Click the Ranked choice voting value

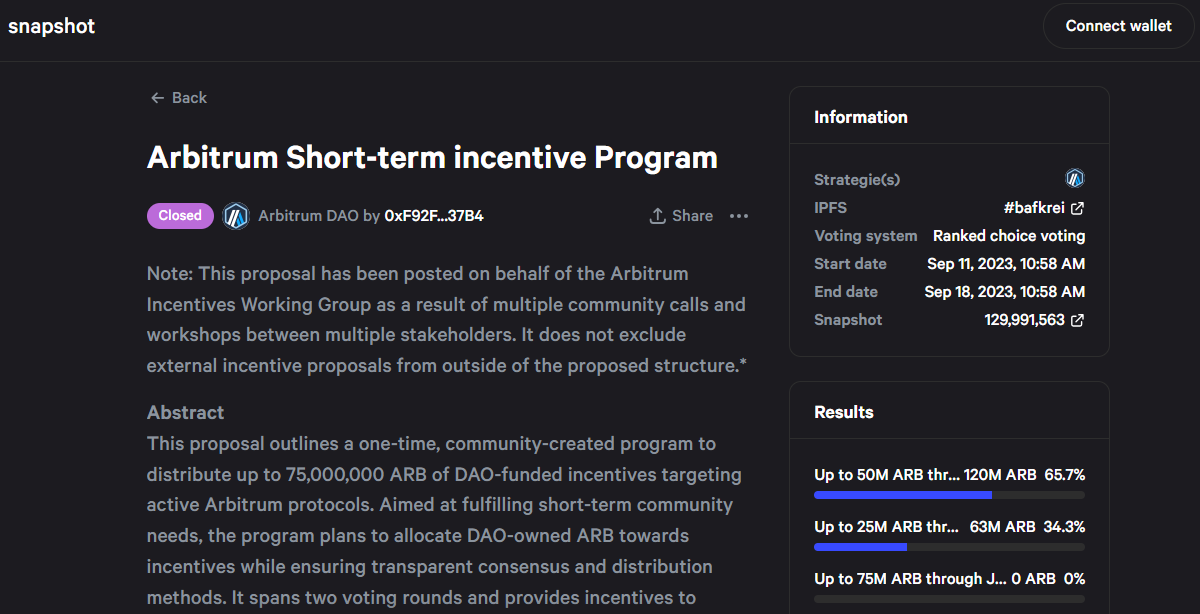[x=1008, y=236]
